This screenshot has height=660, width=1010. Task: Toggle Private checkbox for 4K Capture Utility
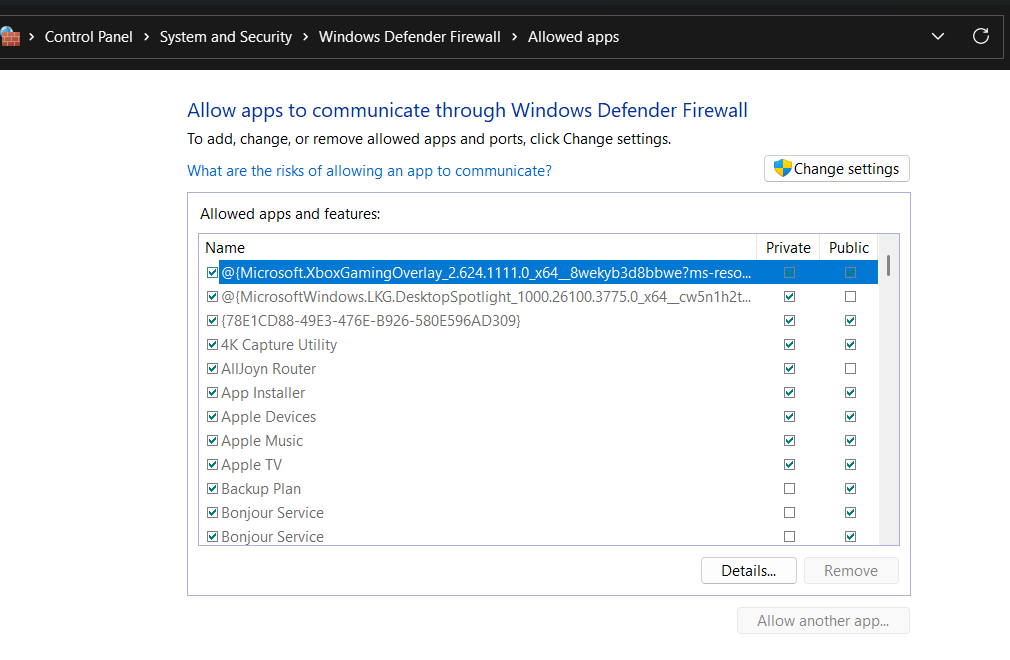coord(789,344)
